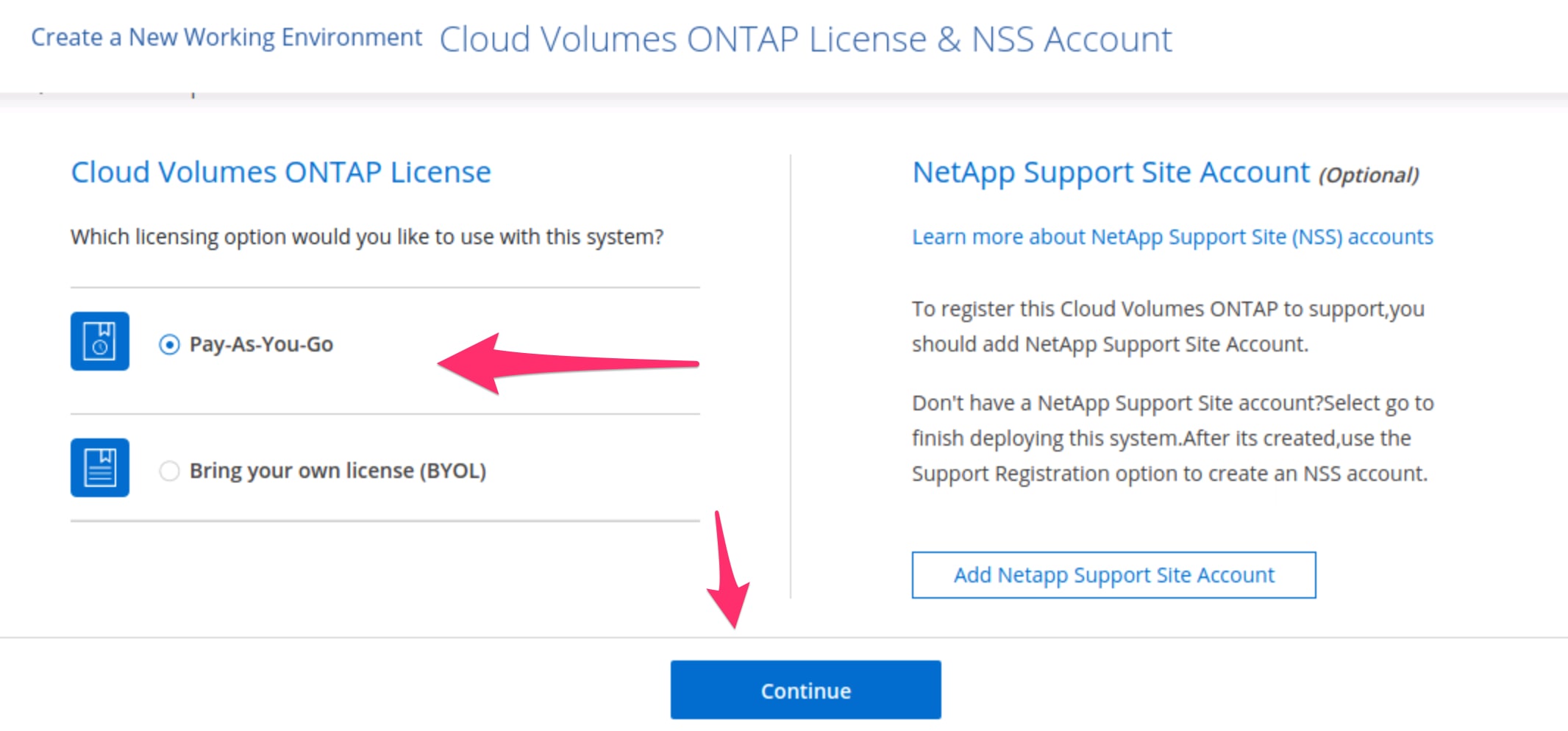Select the Pay-As-You-Go radio button
Screen dimensions: 1568x731
coord(169,344)
